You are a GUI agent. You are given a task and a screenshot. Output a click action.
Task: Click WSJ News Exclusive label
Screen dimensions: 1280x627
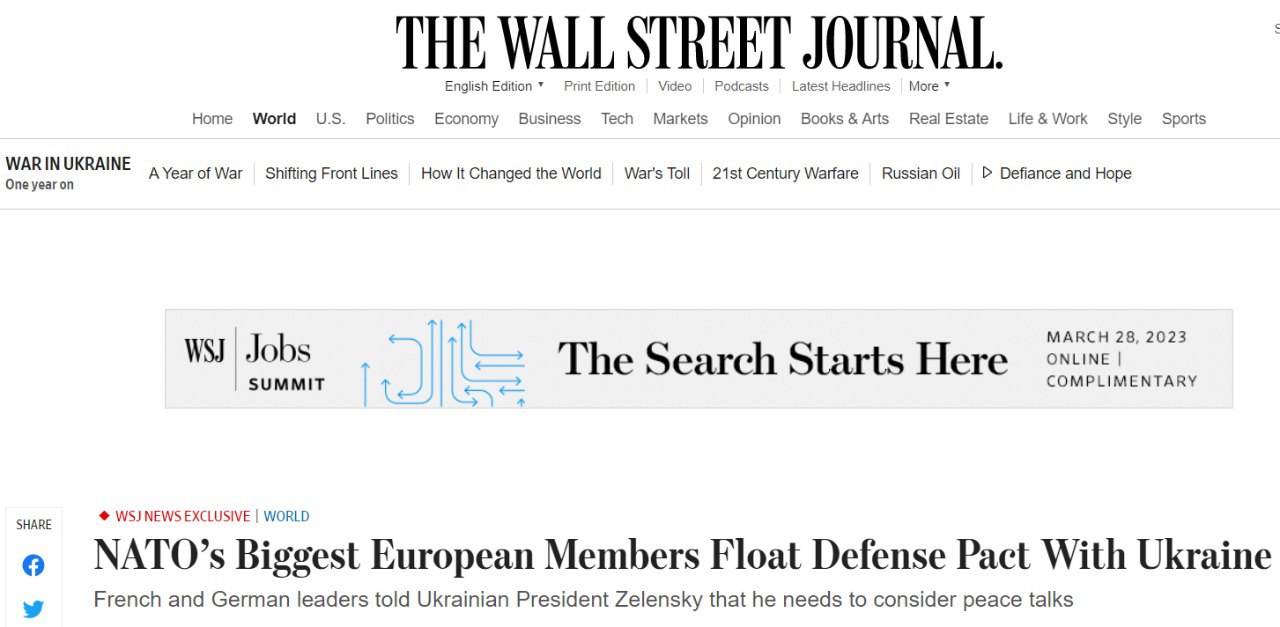pos(182,516)
